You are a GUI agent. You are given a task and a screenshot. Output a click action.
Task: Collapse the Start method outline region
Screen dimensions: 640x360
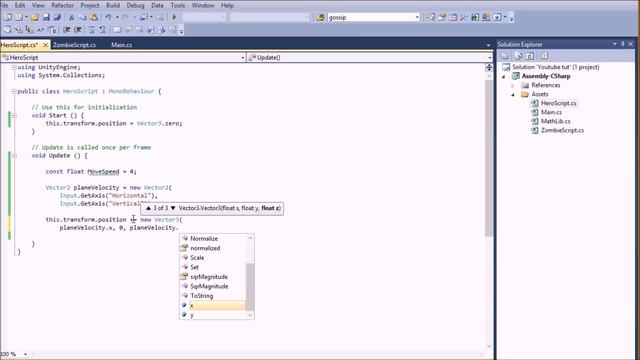tap(14, 116)
